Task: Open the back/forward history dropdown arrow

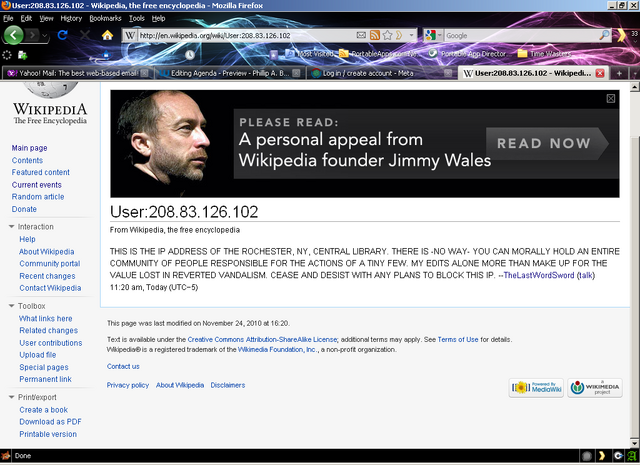Action: (x=44, y=36)
